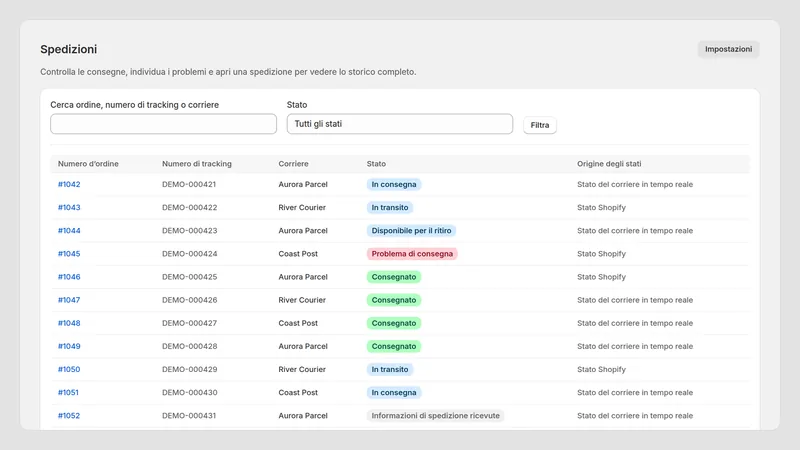The image size is (800, 450).
Task: Open order #1052
Action: coord(69,415)
